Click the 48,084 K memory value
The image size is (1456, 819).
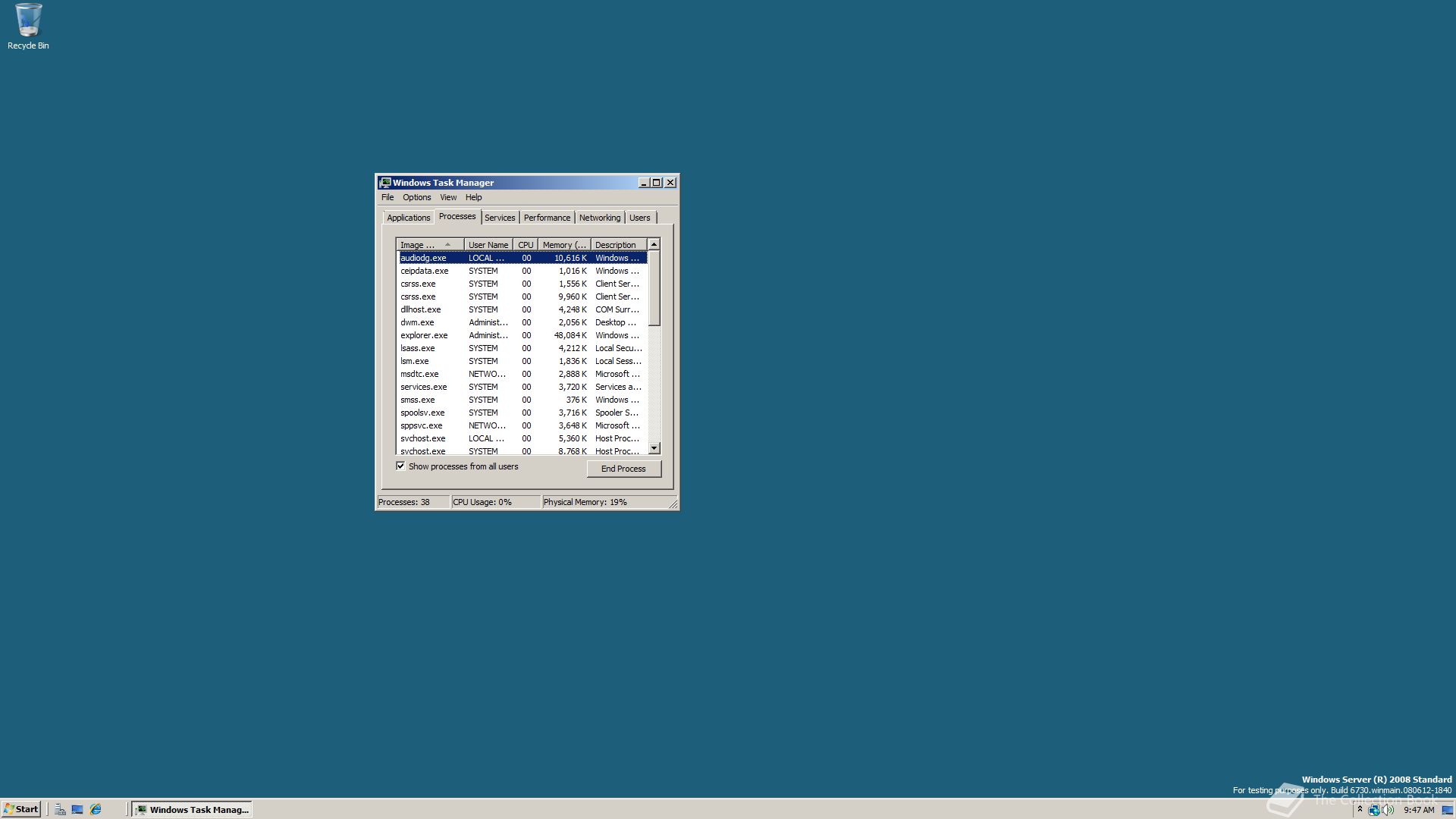point(570,335)
